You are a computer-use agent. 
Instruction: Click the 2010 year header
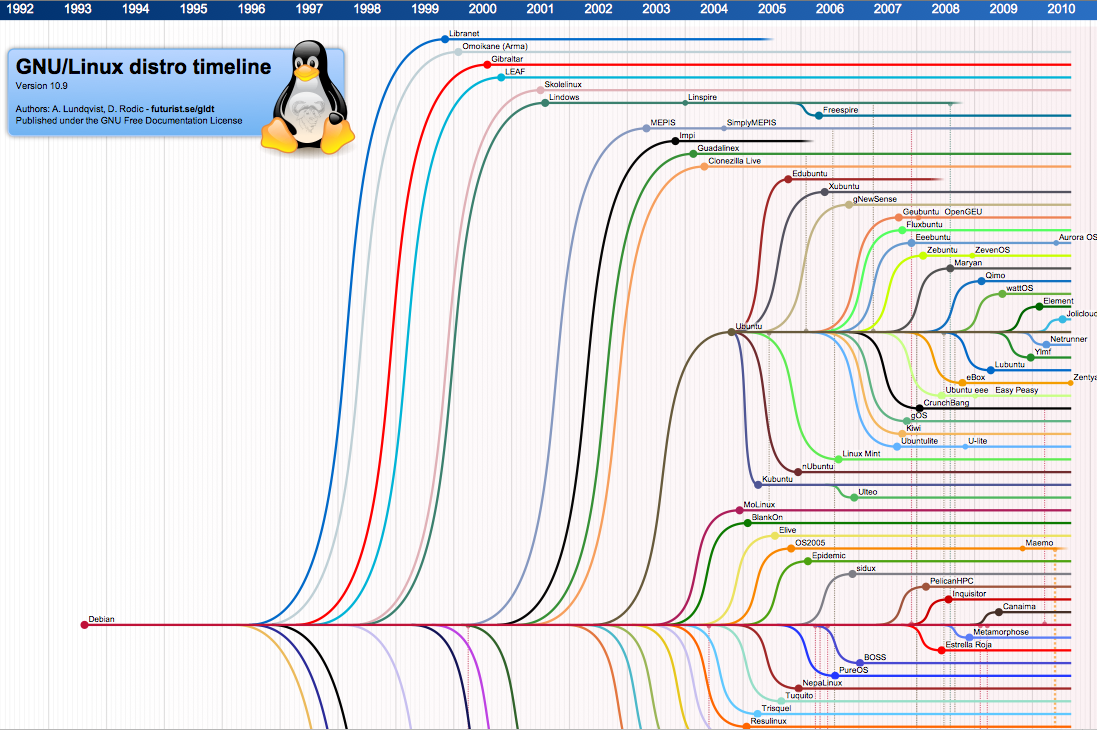click(x=1061, y=9)
